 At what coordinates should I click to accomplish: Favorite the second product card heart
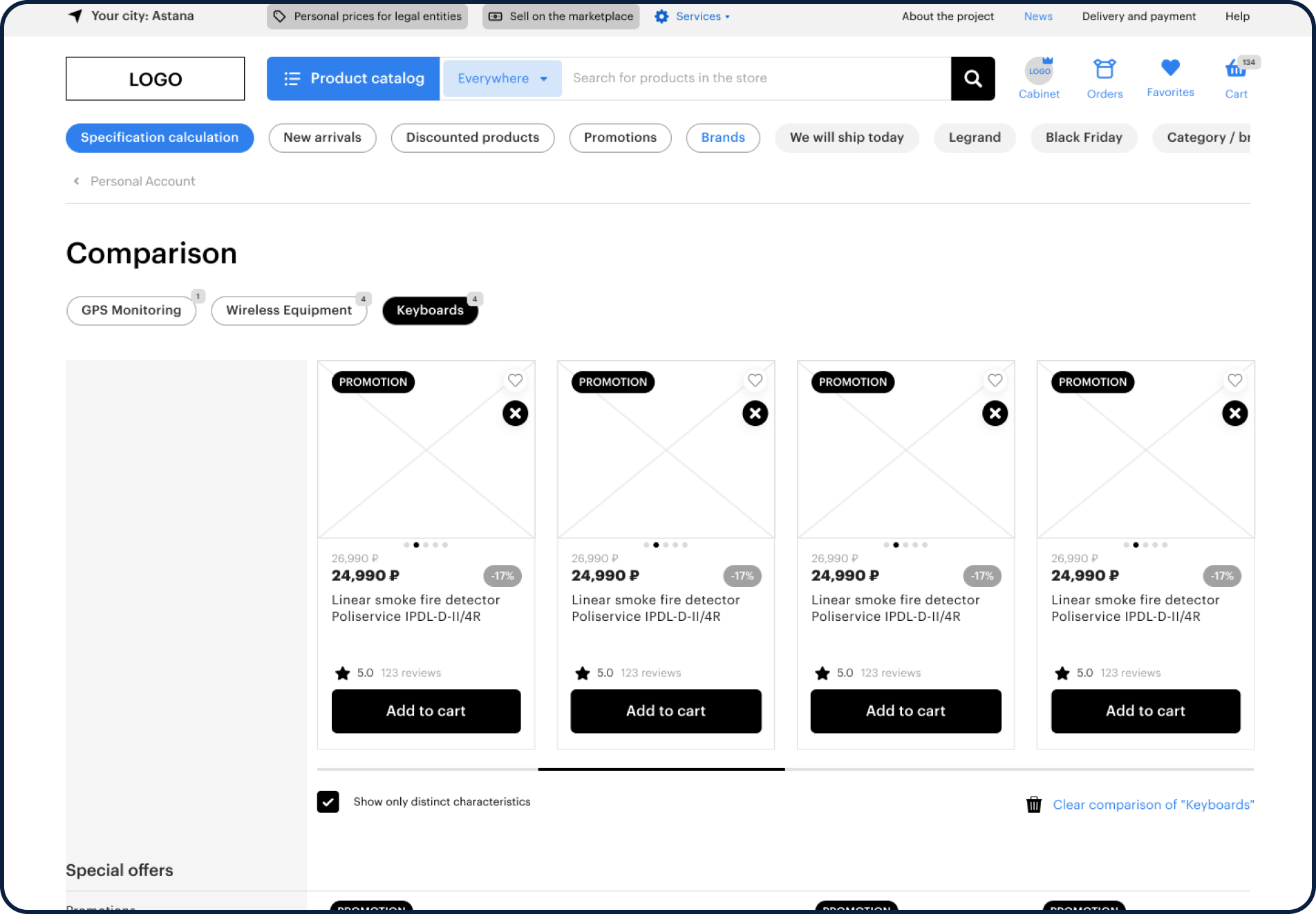(x=755, y=380)
